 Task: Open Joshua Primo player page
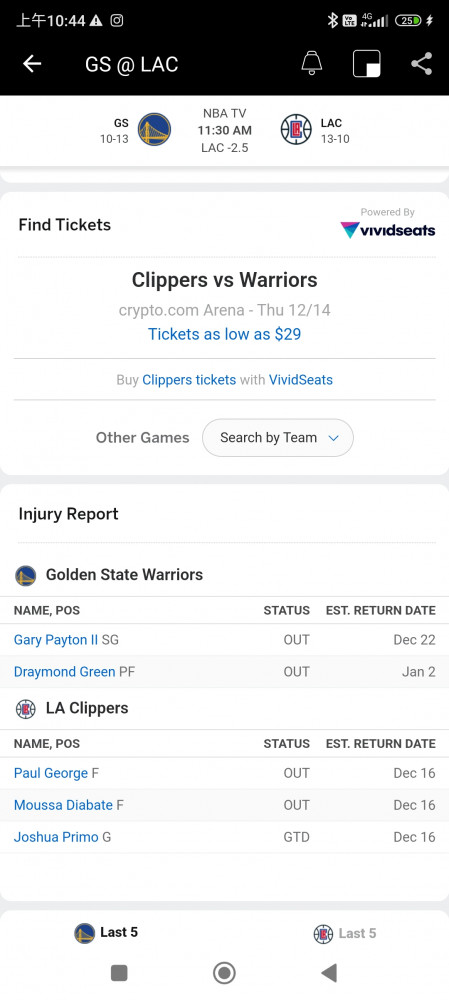click(56, 837)
